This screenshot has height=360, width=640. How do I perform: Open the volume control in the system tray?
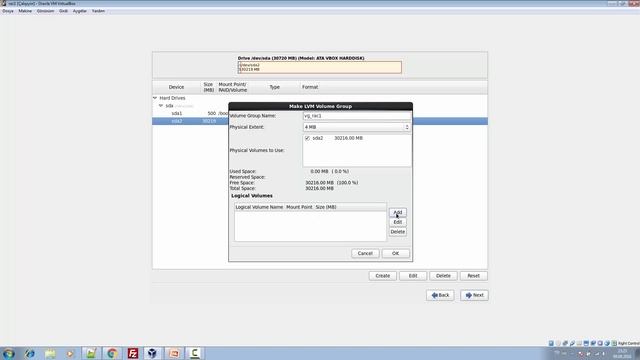(x=604, y=353)
